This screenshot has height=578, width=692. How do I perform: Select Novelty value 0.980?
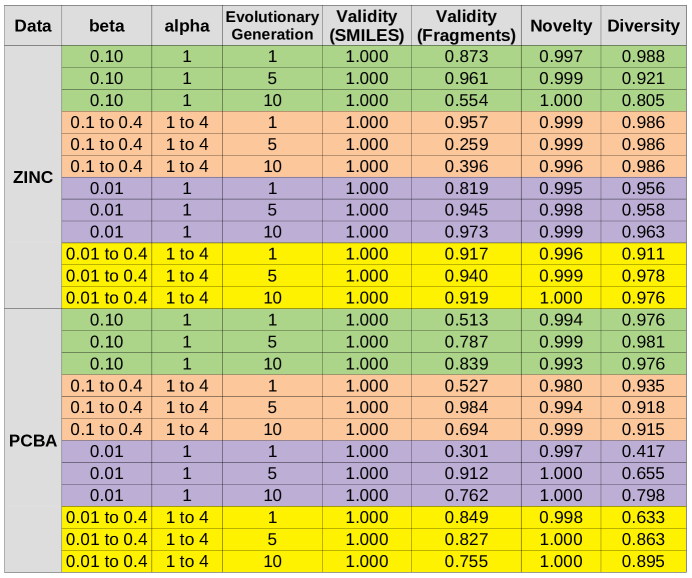click(x=561, y=386)
